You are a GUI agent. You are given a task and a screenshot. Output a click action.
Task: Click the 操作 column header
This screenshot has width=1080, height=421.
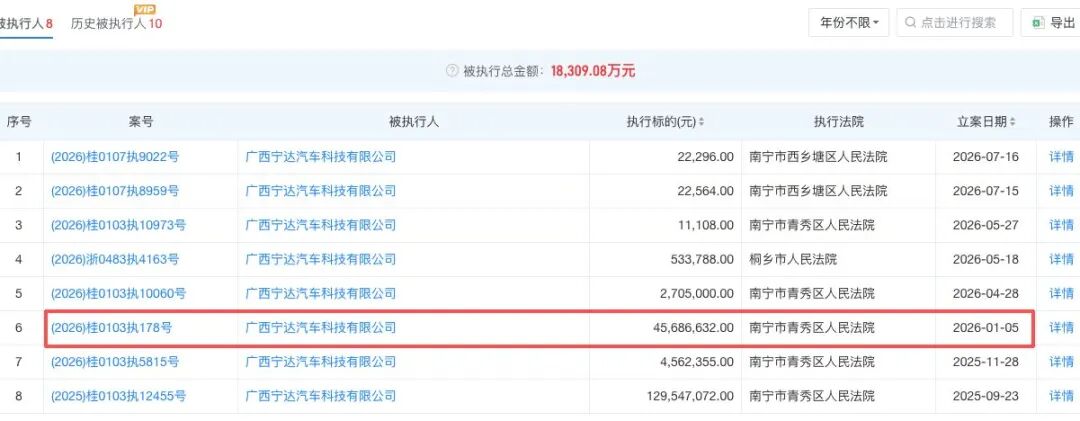click(x=1061, y=122)
